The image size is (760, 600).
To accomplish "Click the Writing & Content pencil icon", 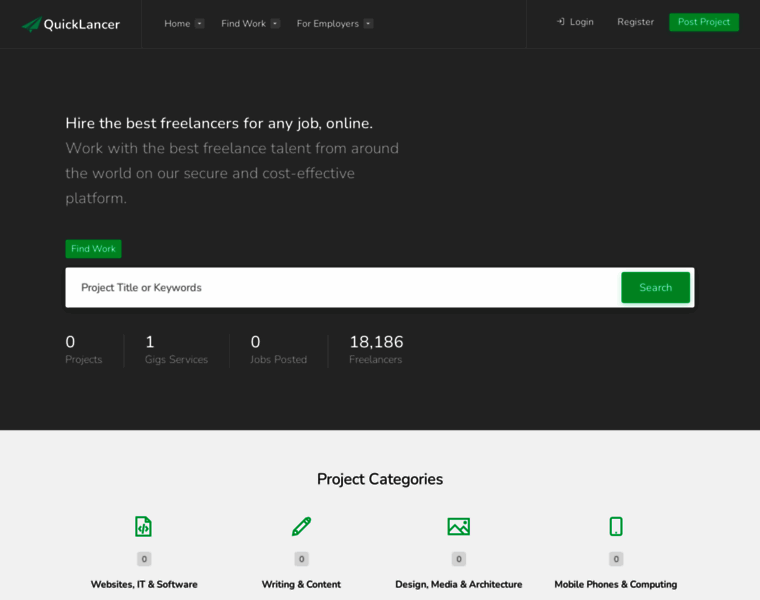I will [x=301, y=526].
